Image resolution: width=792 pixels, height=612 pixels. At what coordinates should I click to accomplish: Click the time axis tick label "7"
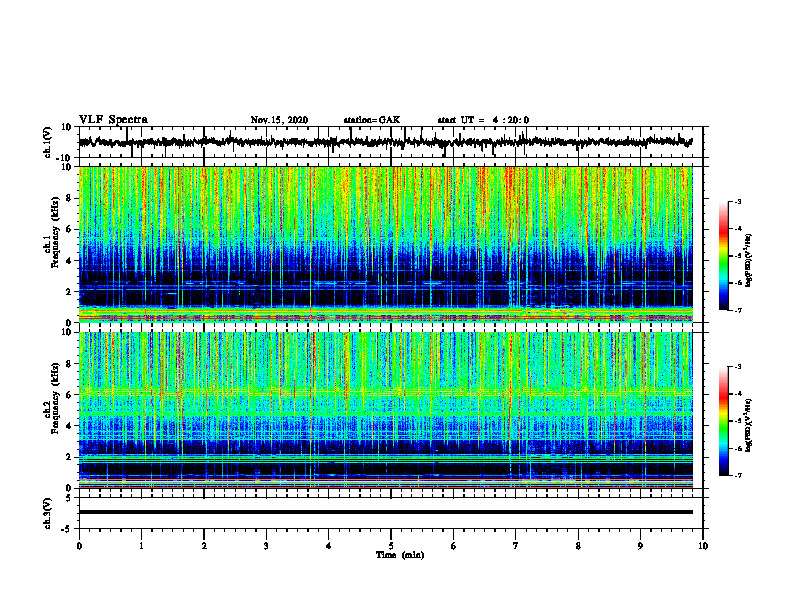pos(516,546)
